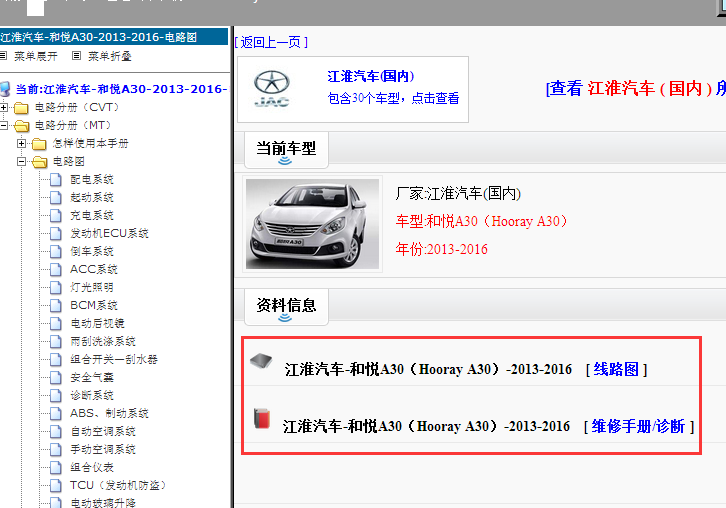726x508 pixels.
Task: Click the 当前车型 section tab
Action: (286, 150)
